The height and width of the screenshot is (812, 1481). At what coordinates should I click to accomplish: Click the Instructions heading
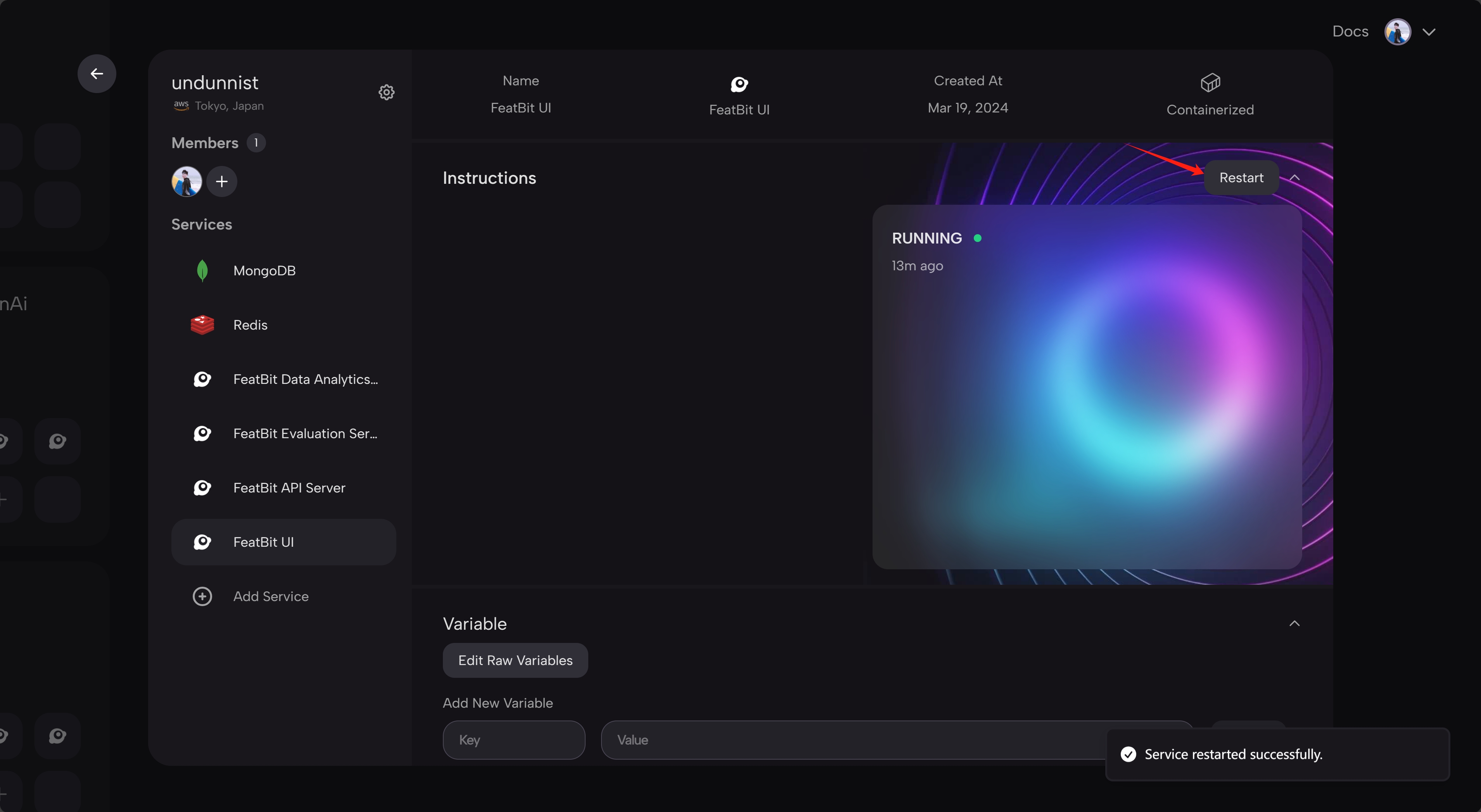pyautogui.click(x=489, y=178)
